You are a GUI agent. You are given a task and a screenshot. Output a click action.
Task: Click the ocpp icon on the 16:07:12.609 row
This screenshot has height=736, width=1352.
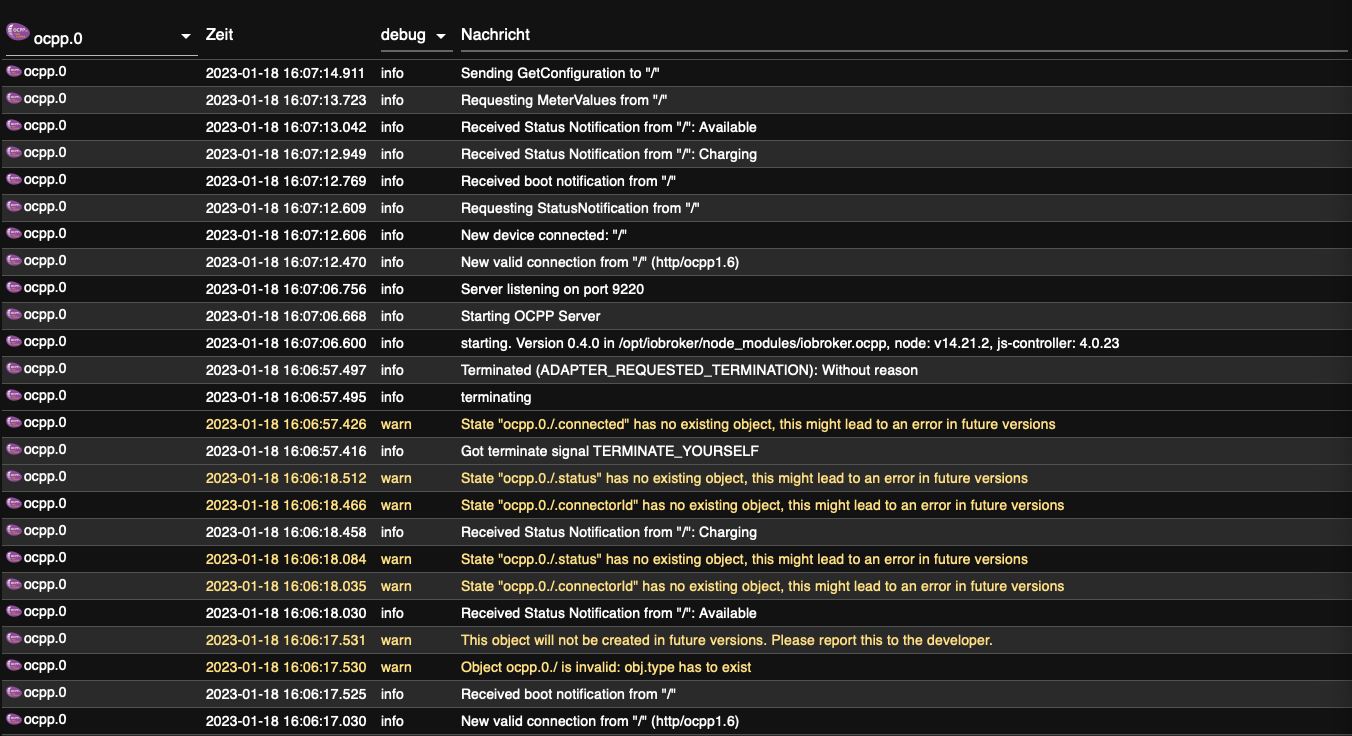(14, 207)
